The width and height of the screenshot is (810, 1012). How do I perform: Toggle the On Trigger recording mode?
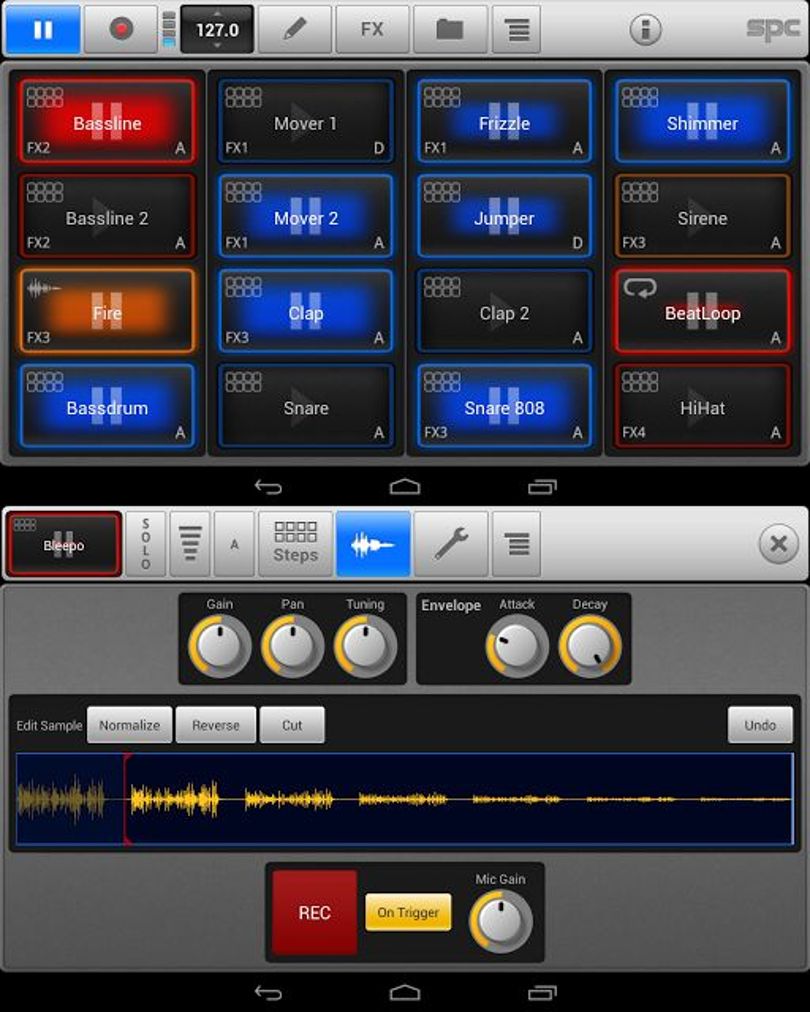point(408,912)
